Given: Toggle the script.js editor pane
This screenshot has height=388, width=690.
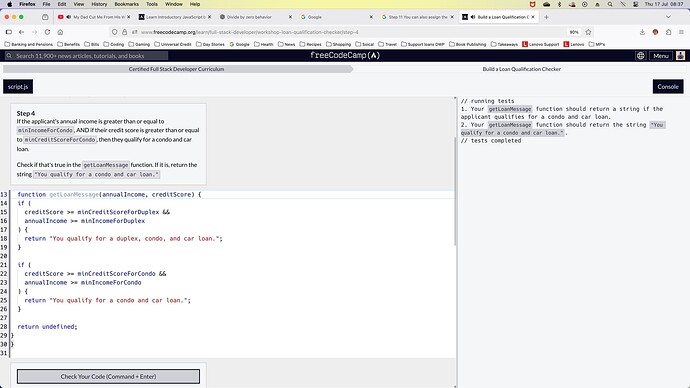Looking at the screenshot, I should 18,87.
